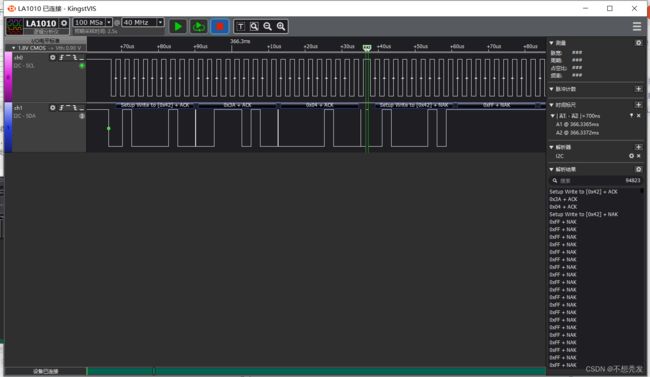Image resolution: width=650 pixels, height=377 pixels.
Task: Start repeated loop capture button
Action: 199,27
